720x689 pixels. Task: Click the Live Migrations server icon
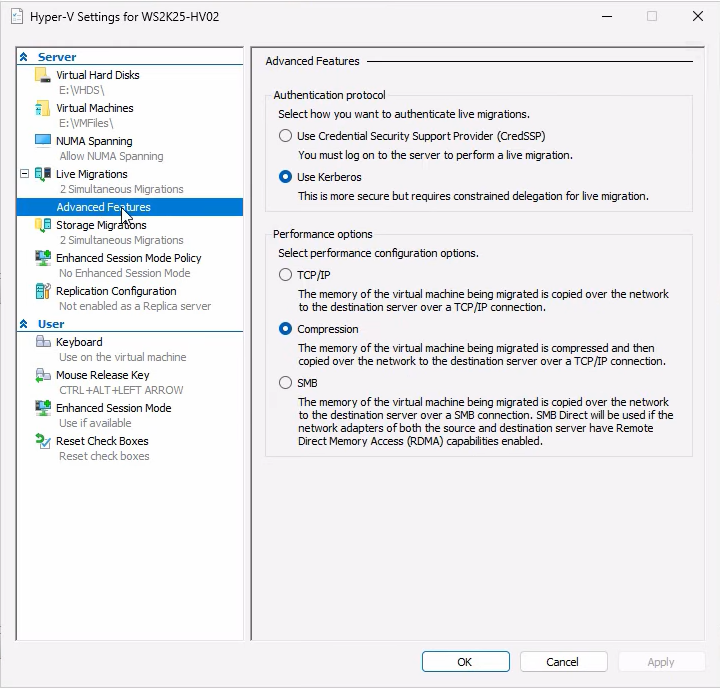coord(43,174)
